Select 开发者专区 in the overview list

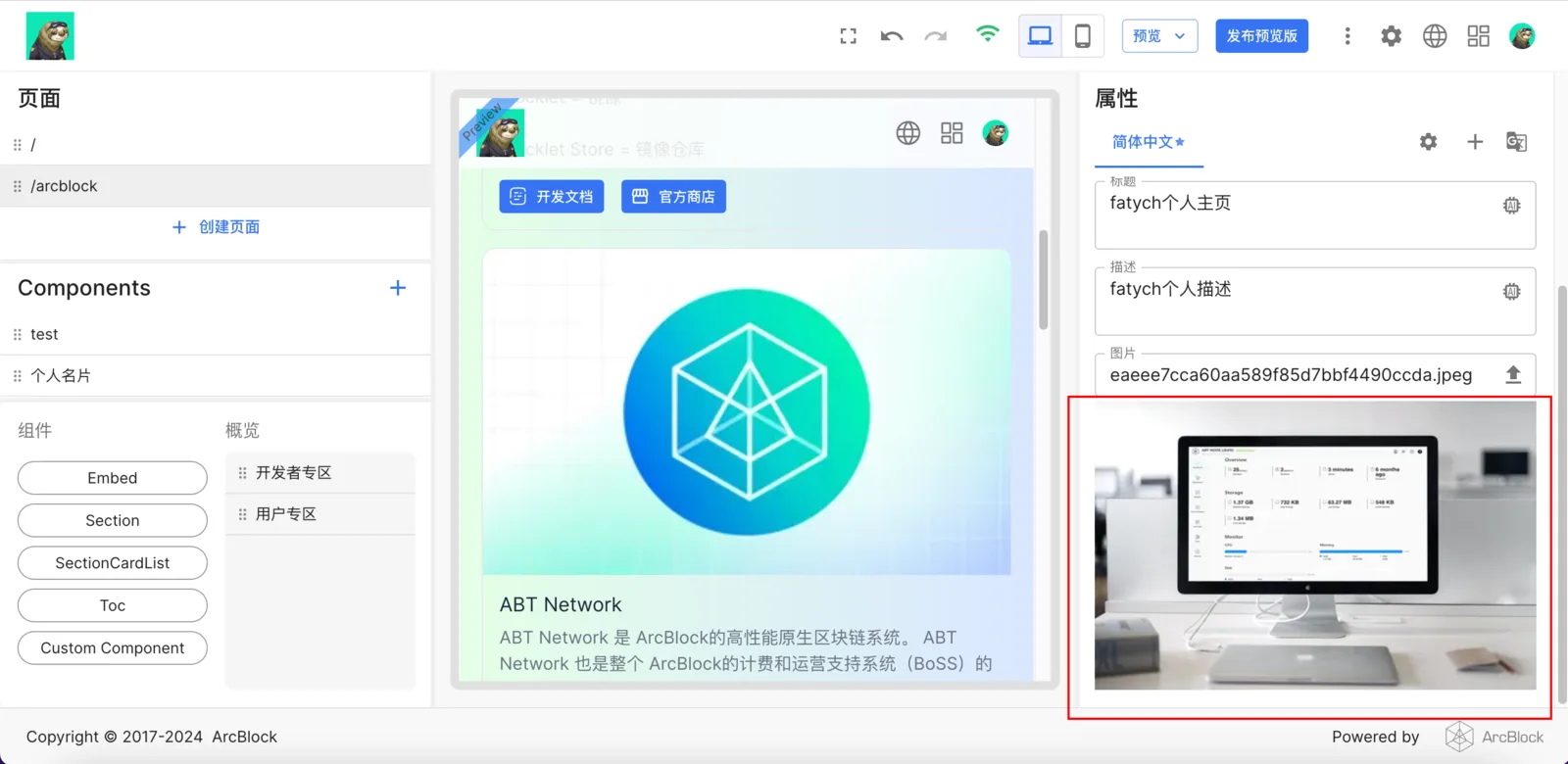[x=320, y=473]
